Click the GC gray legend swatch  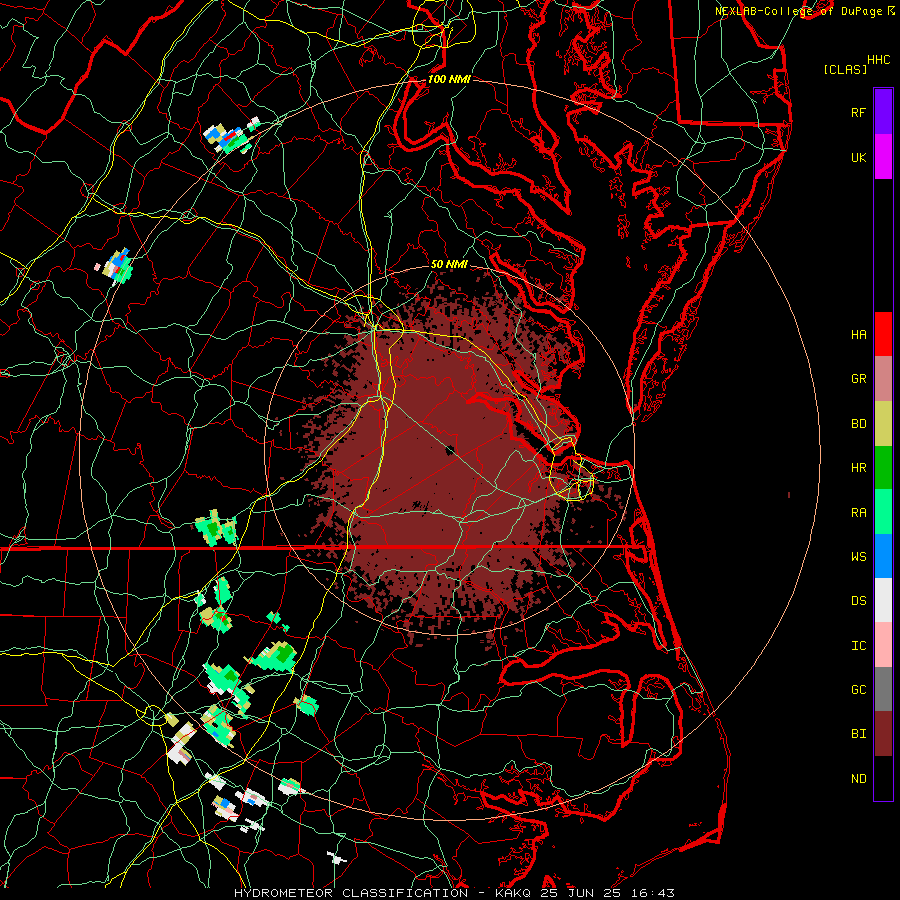tap(883, 689)
